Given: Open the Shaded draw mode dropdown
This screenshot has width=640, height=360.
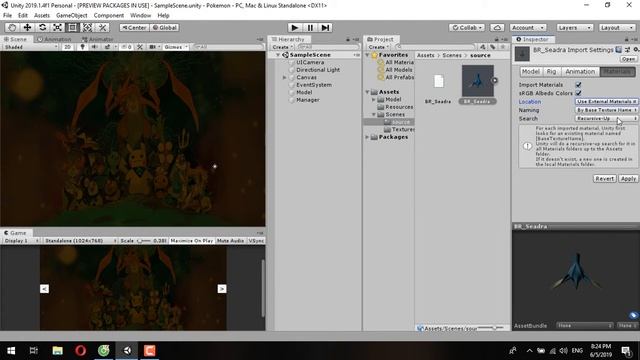Looking at the screenshot, I should point(31,47).
